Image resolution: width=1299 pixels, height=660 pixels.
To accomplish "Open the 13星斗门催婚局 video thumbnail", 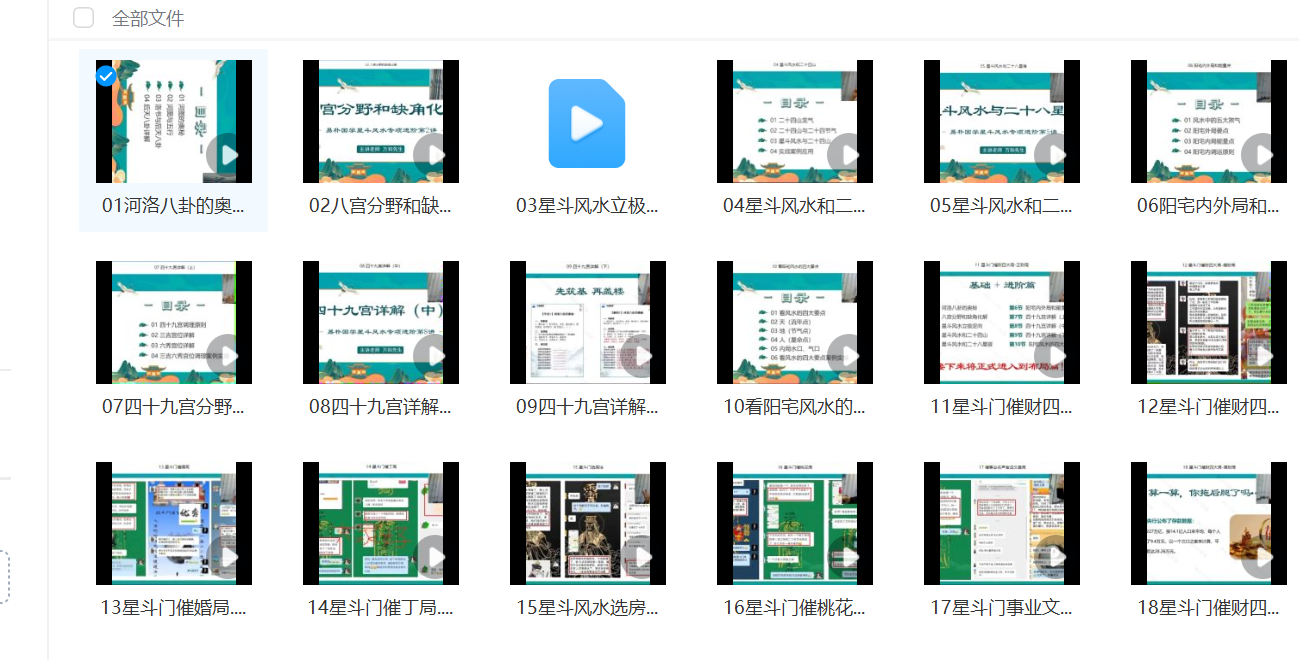I will tap(173, 523).
